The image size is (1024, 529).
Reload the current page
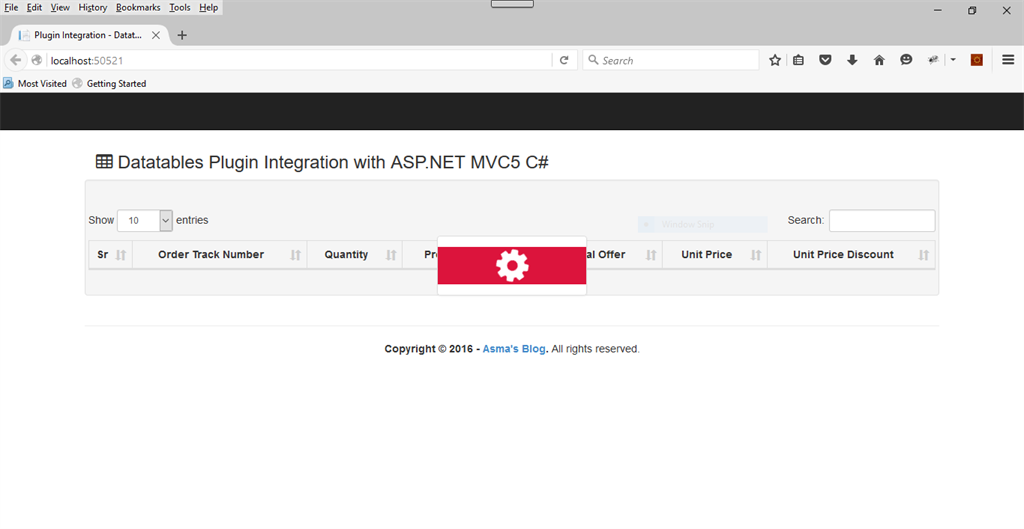[564, 60]
